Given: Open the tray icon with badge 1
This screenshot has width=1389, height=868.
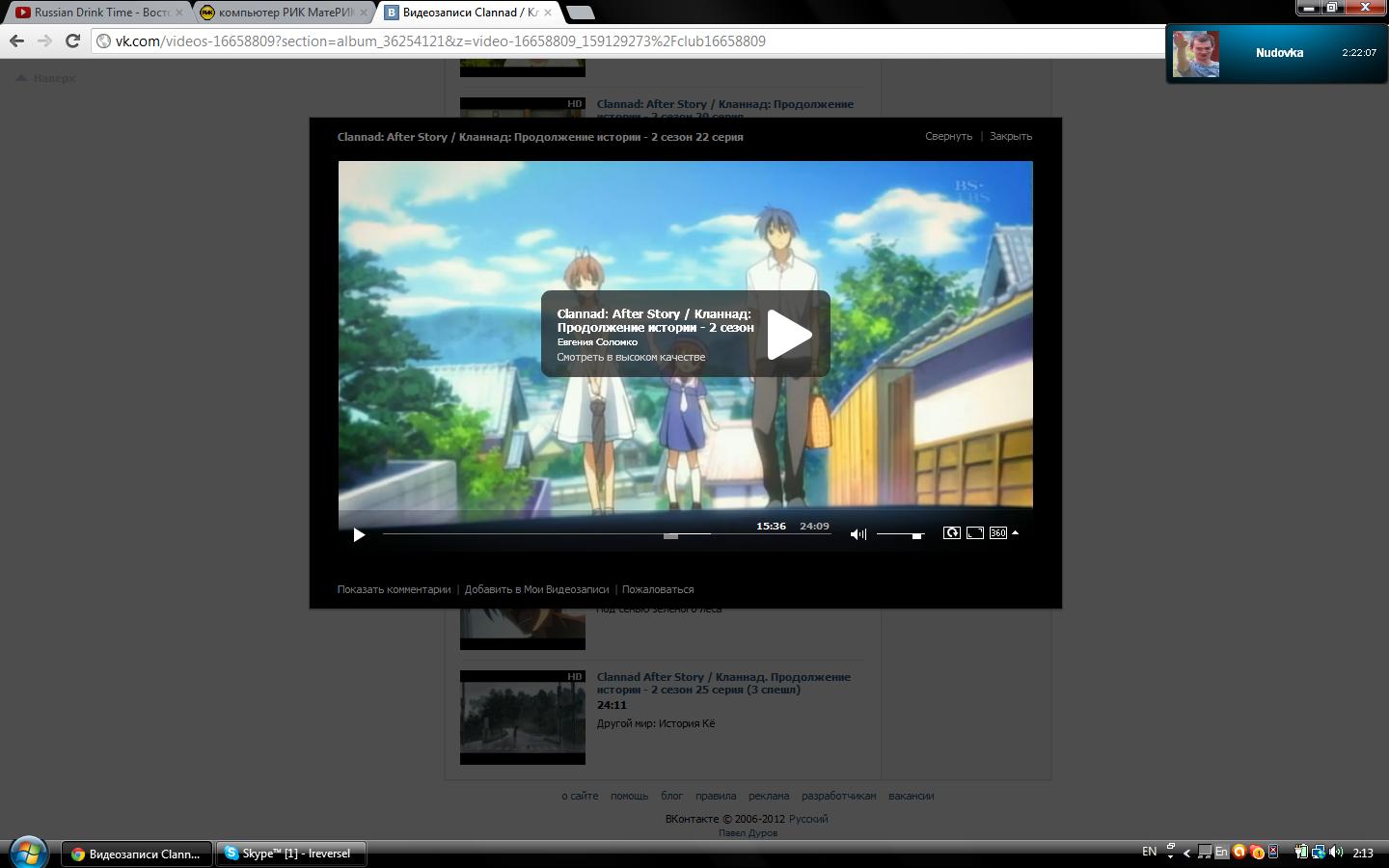Looking at the screenshot, I should pyautogui.click(x=1257, y=852).
